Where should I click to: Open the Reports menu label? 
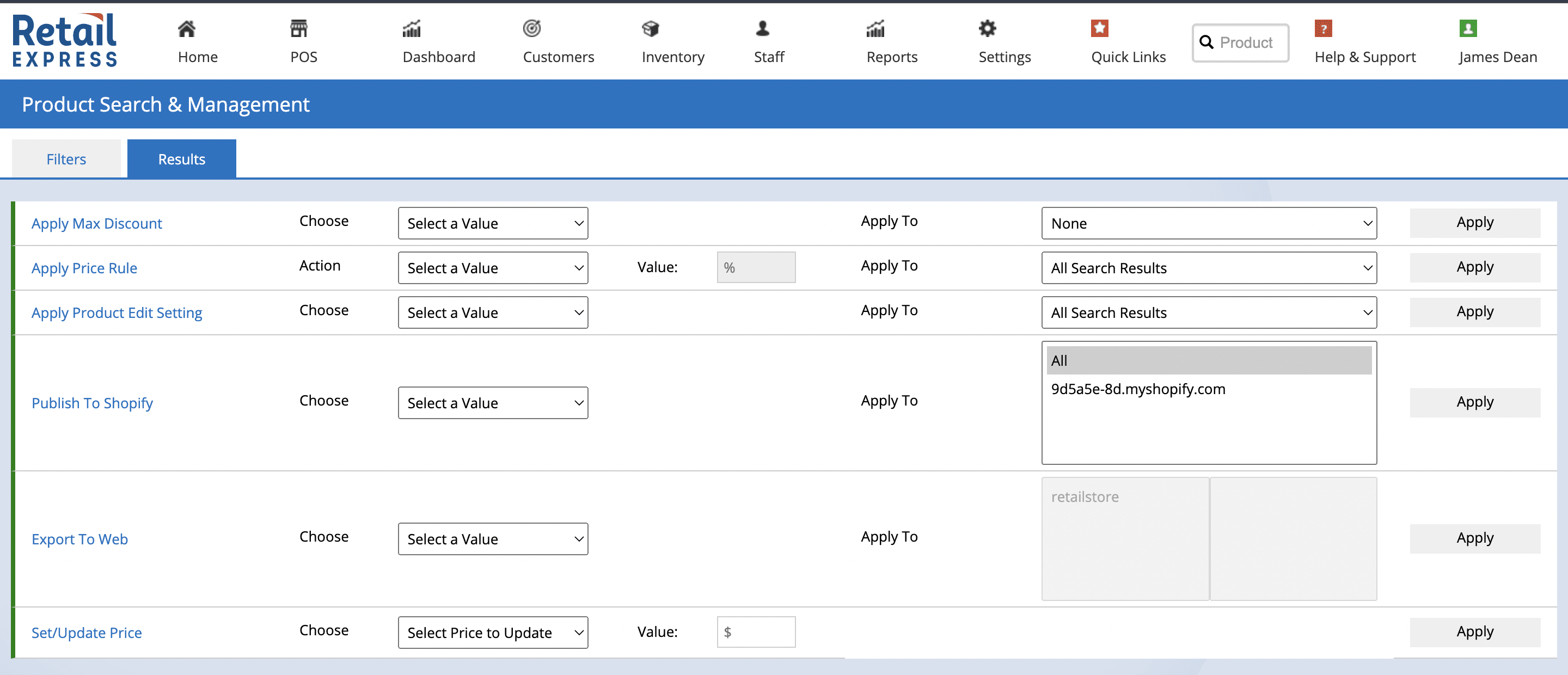pyautogui.click(x=892, y=57)
